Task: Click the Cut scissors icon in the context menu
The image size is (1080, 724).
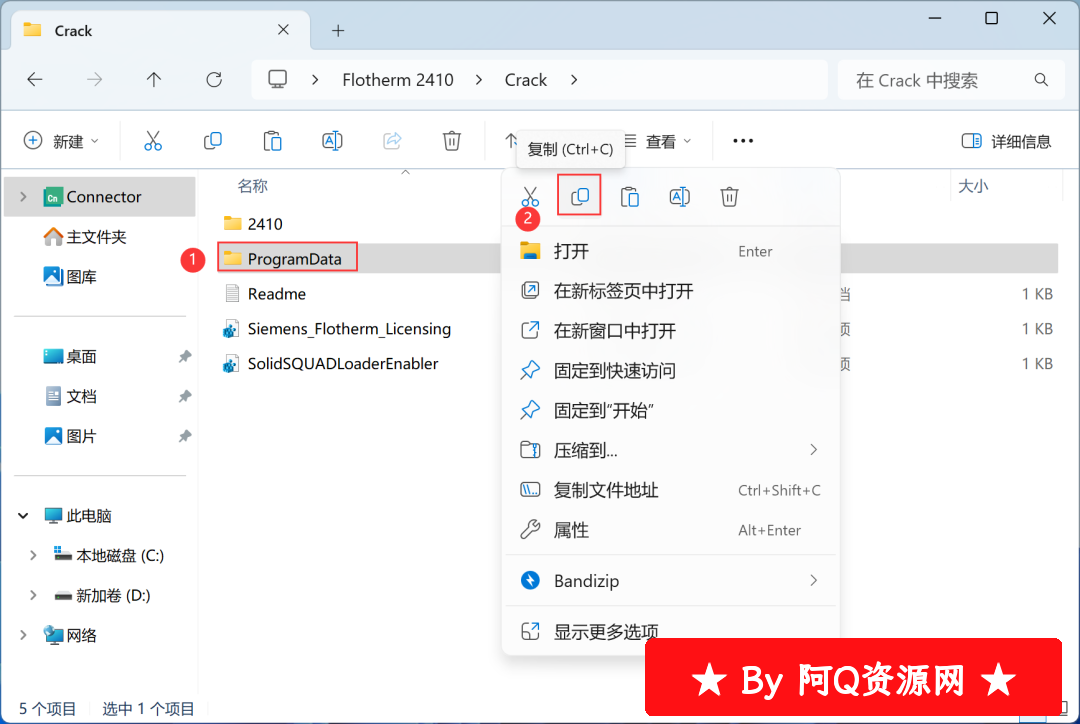Action: pyautogui.click(x=530, y=197)
